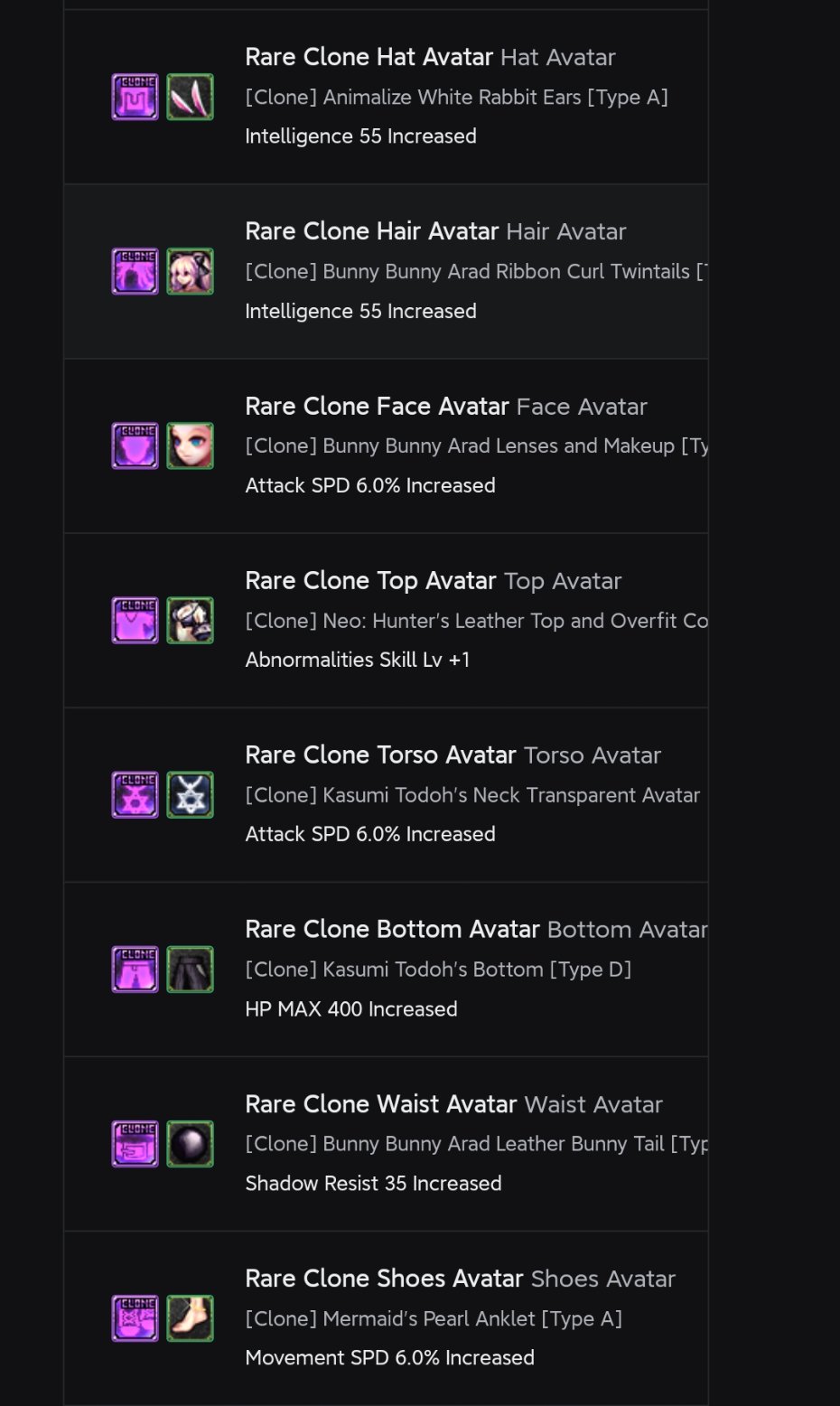The image size is (840, 1406).
Task: Click the star necklace torso avatar icon
Action: tap(190, 794)
